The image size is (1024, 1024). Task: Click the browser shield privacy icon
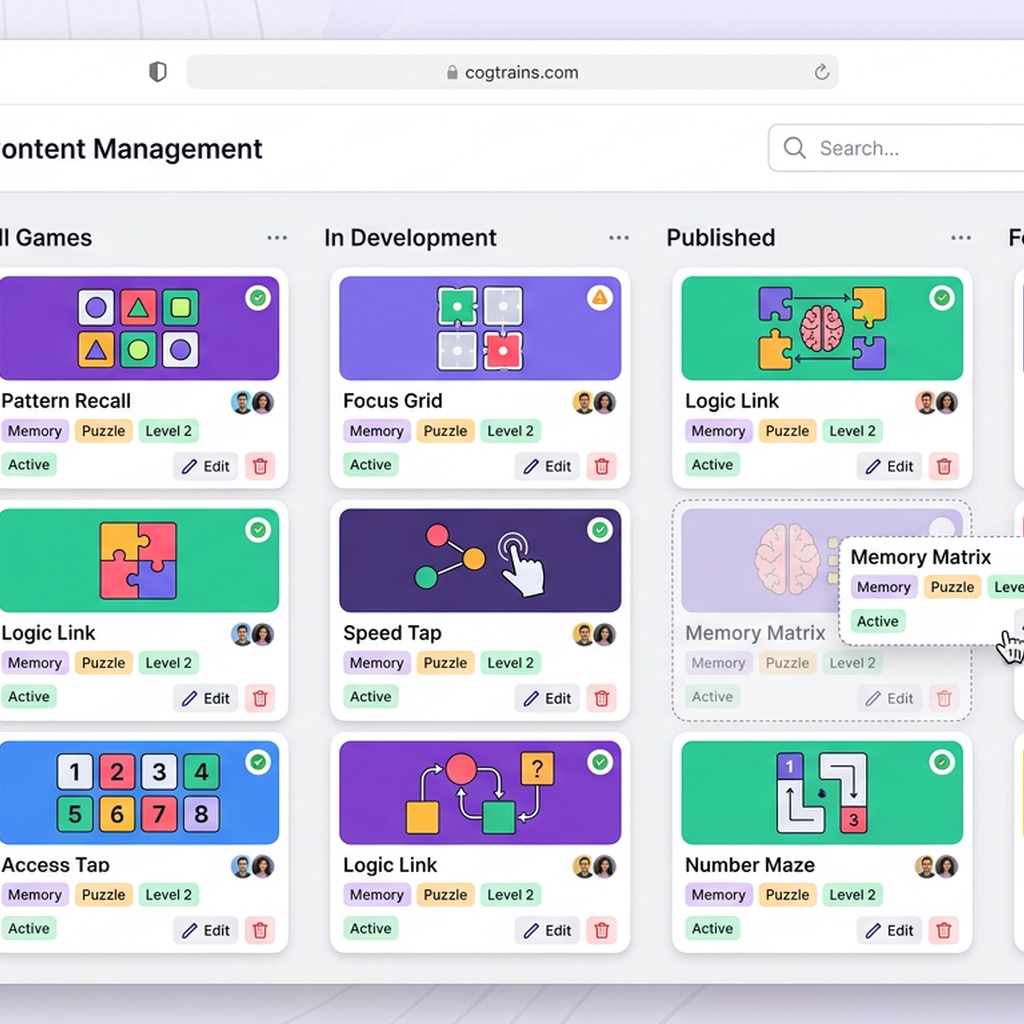pos(157,72)
